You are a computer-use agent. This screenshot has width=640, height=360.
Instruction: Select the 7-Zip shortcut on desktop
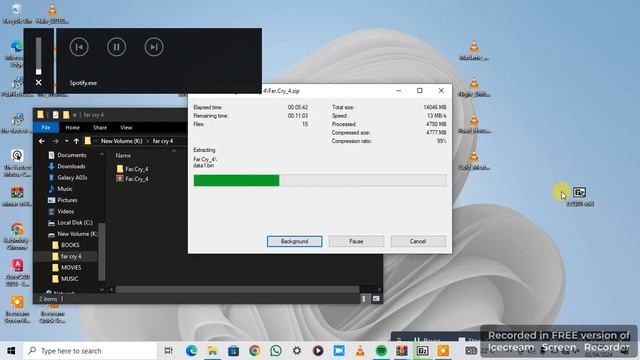(x=580, y=196)
